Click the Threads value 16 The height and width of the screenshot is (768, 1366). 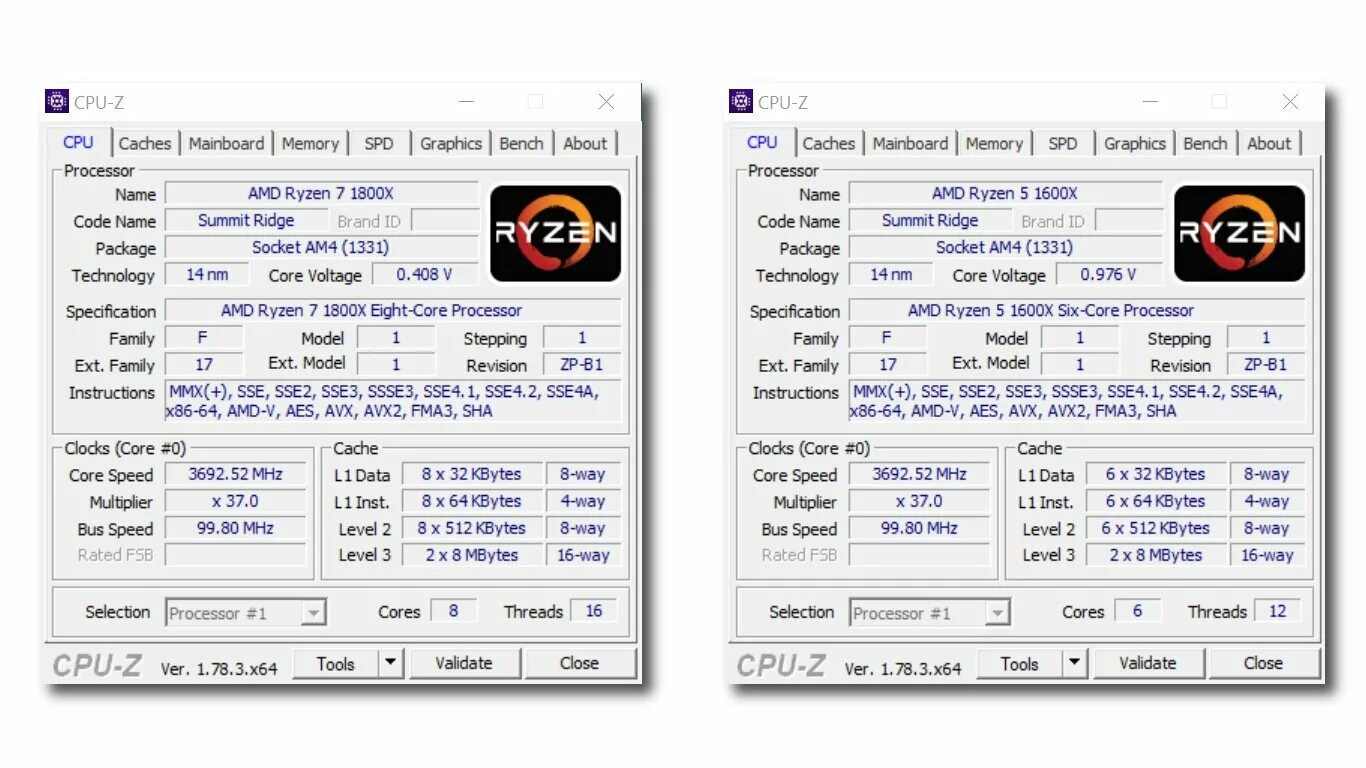pos(594,611)
